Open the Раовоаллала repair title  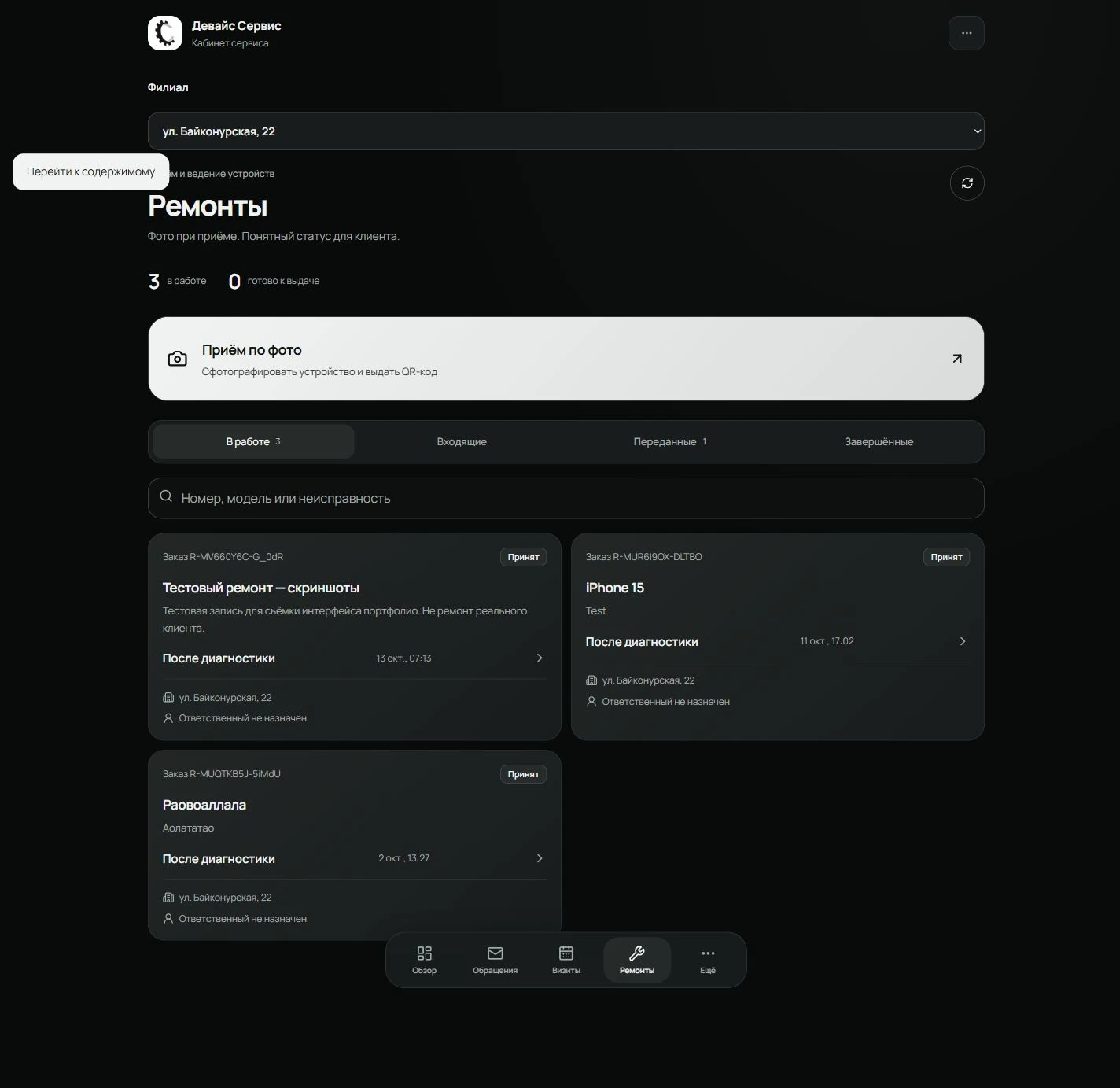204,805
